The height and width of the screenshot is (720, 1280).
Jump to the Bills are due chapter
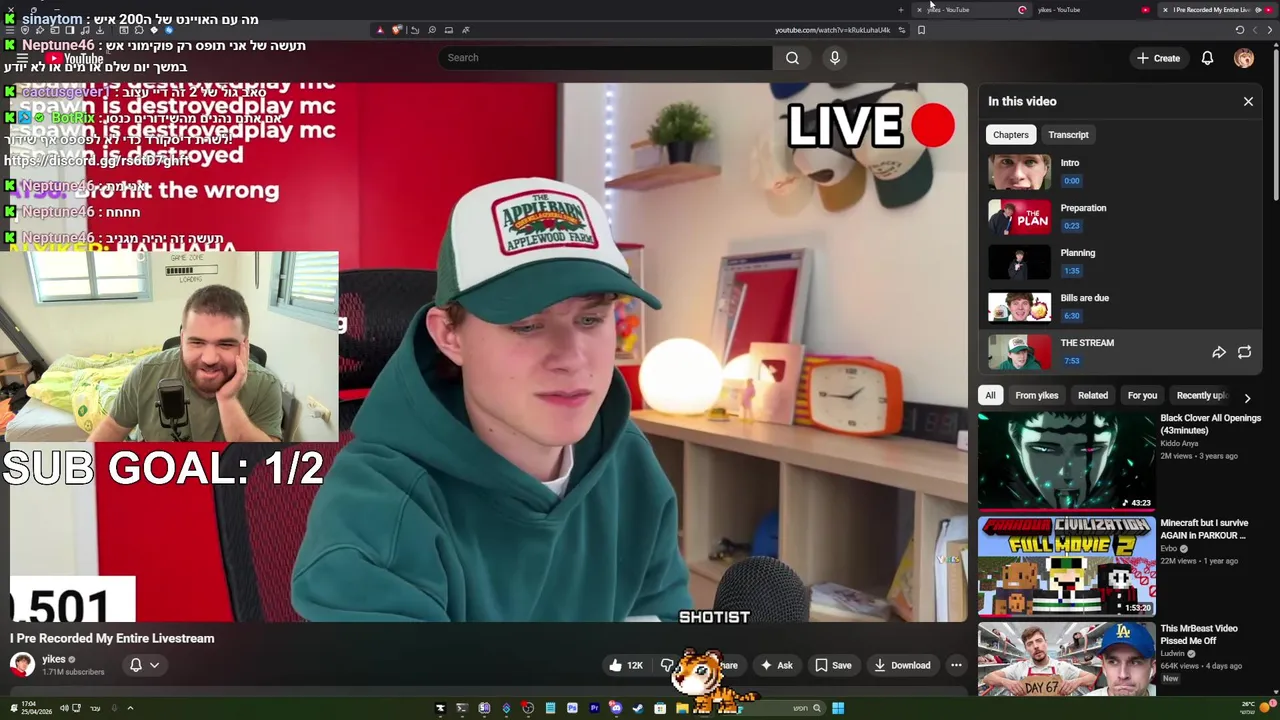(1120, 307)
